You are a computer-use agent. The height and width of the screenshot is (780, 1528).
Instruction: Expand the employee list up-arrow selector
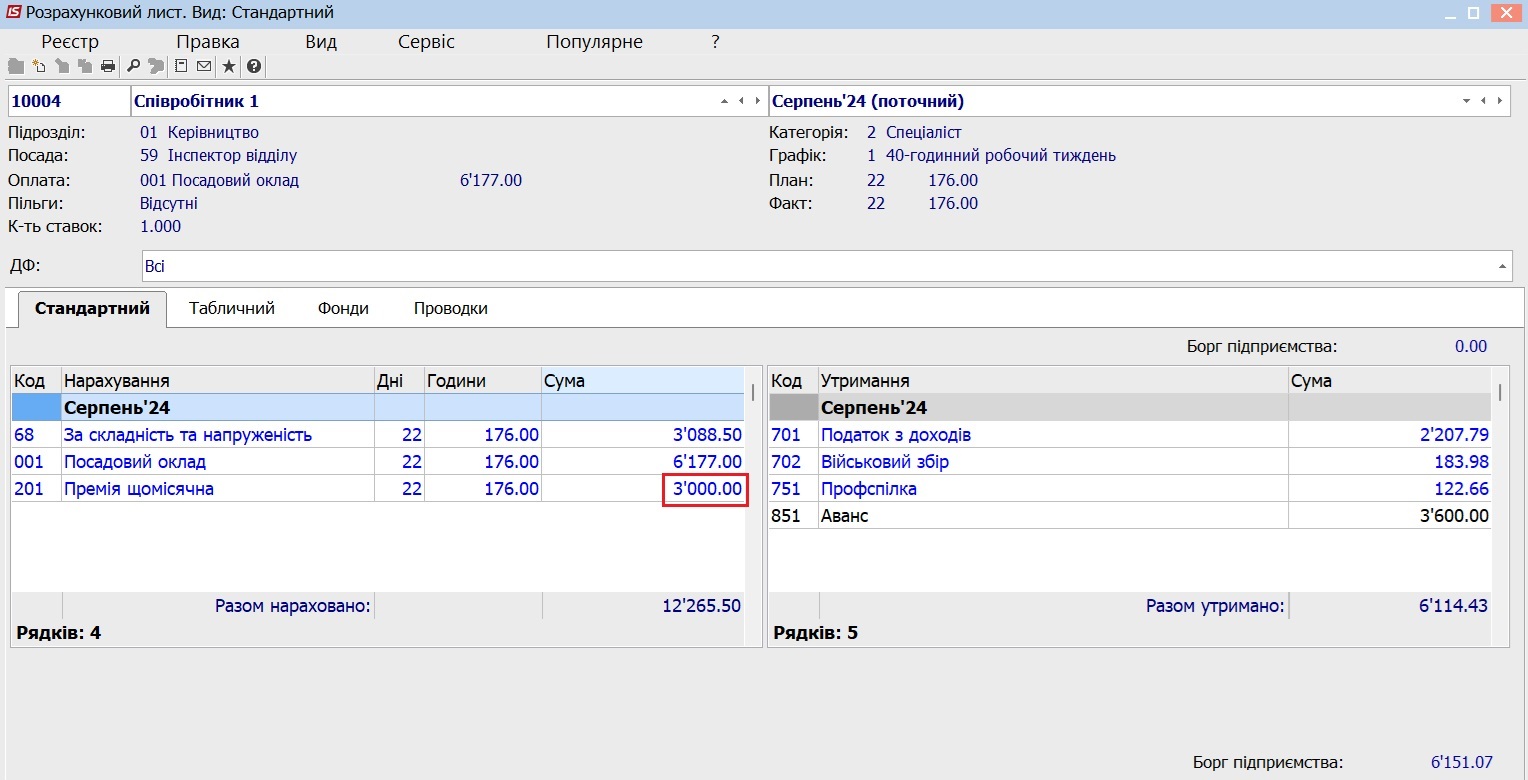pyautogui.click(x=724, y=101)
